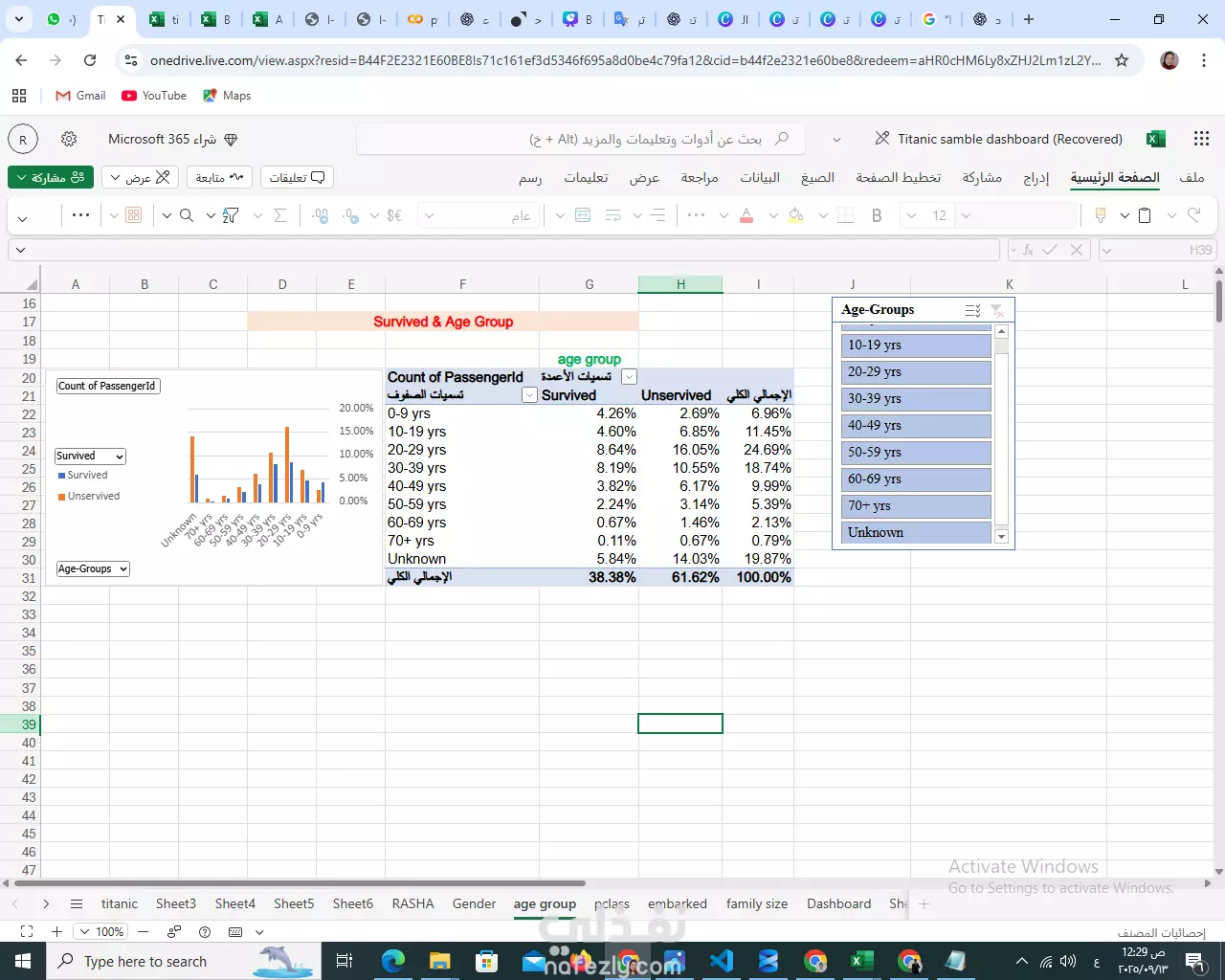The height and width of the screenshot is (980, 1225).
Task: Click the find magnifier icon in the toolbar
Action: pos(187,215)
